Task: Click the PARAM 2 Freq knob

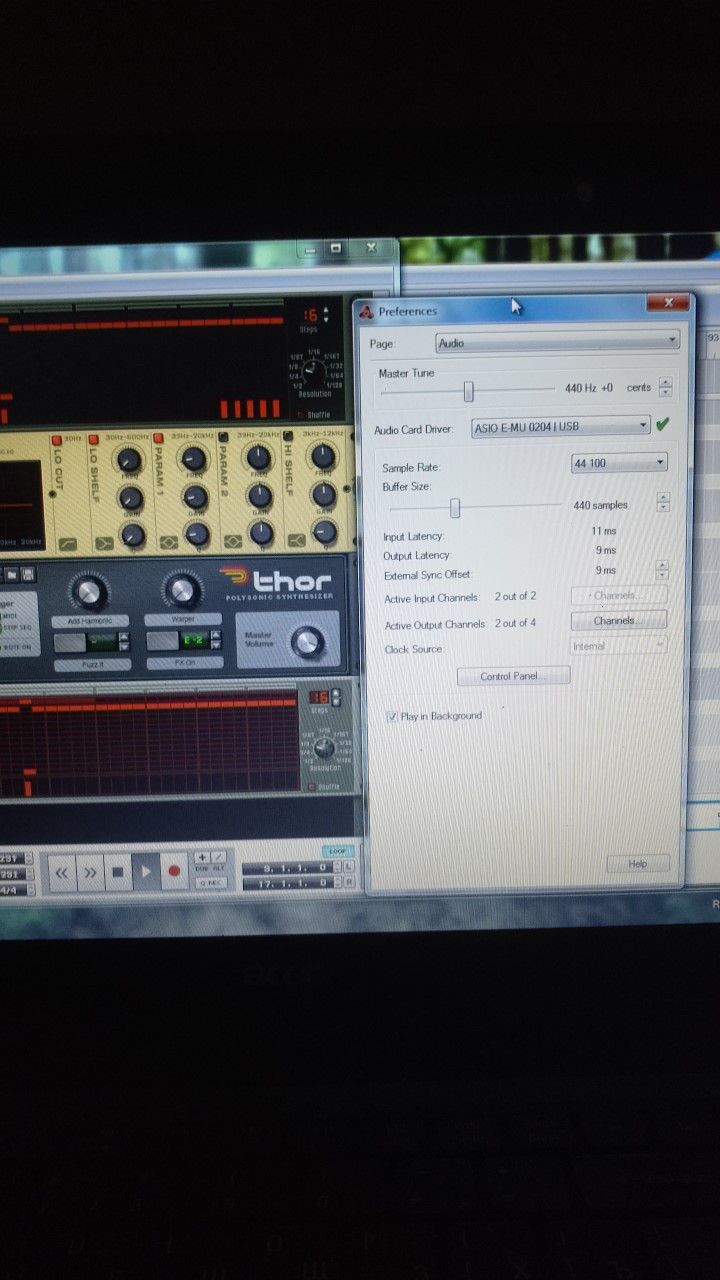Action: pyautogui.click(x=259, y=458)
